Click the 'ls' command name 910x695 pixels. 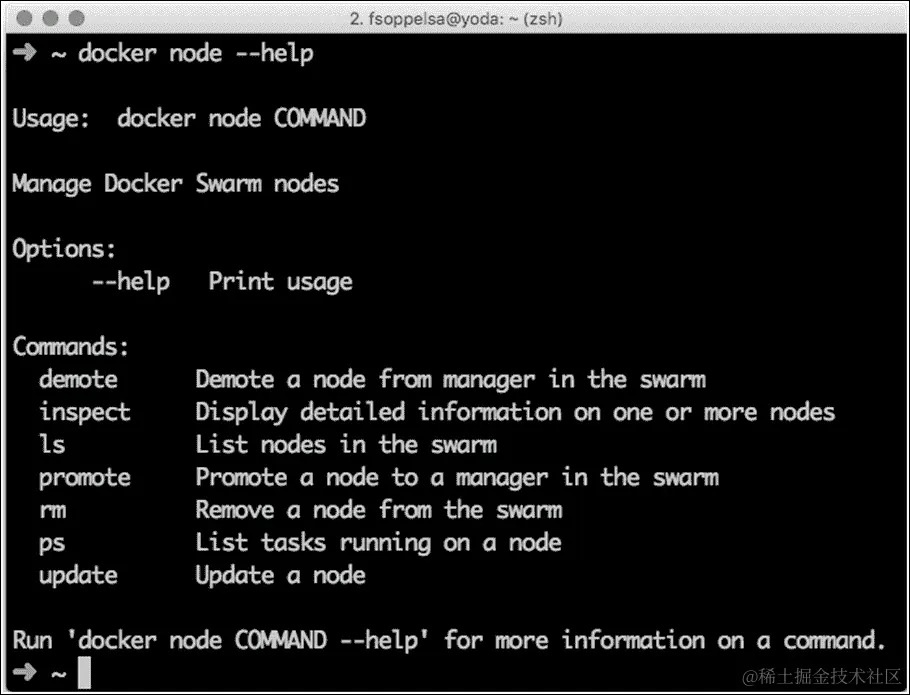click(52, 444)
